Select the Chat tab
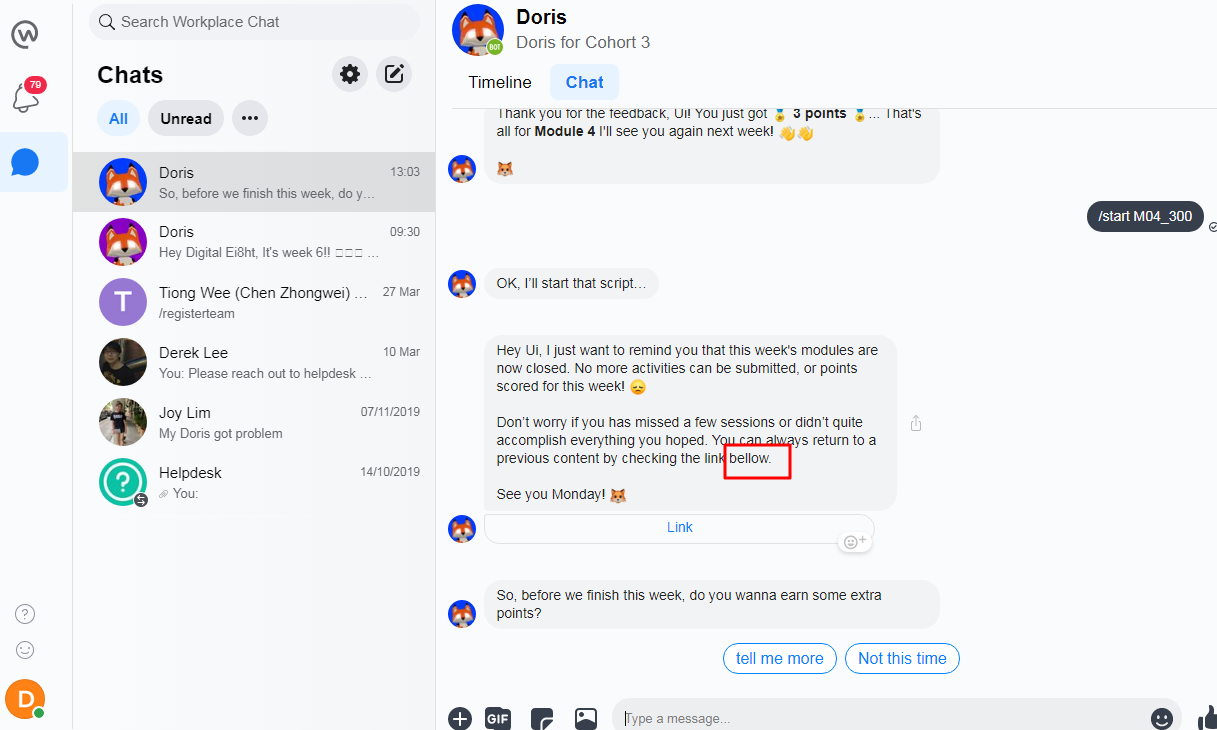The height and width of the screenshot is (730, 1217). 584,82
